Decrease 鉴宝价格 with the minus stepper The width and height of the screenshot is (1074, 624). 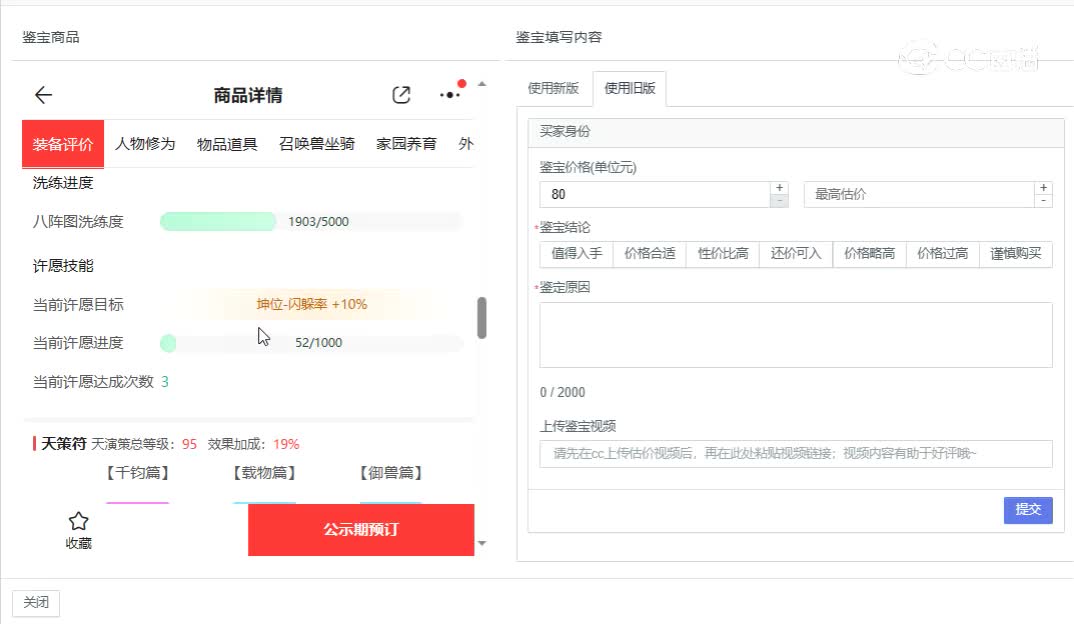coord(779,201)
